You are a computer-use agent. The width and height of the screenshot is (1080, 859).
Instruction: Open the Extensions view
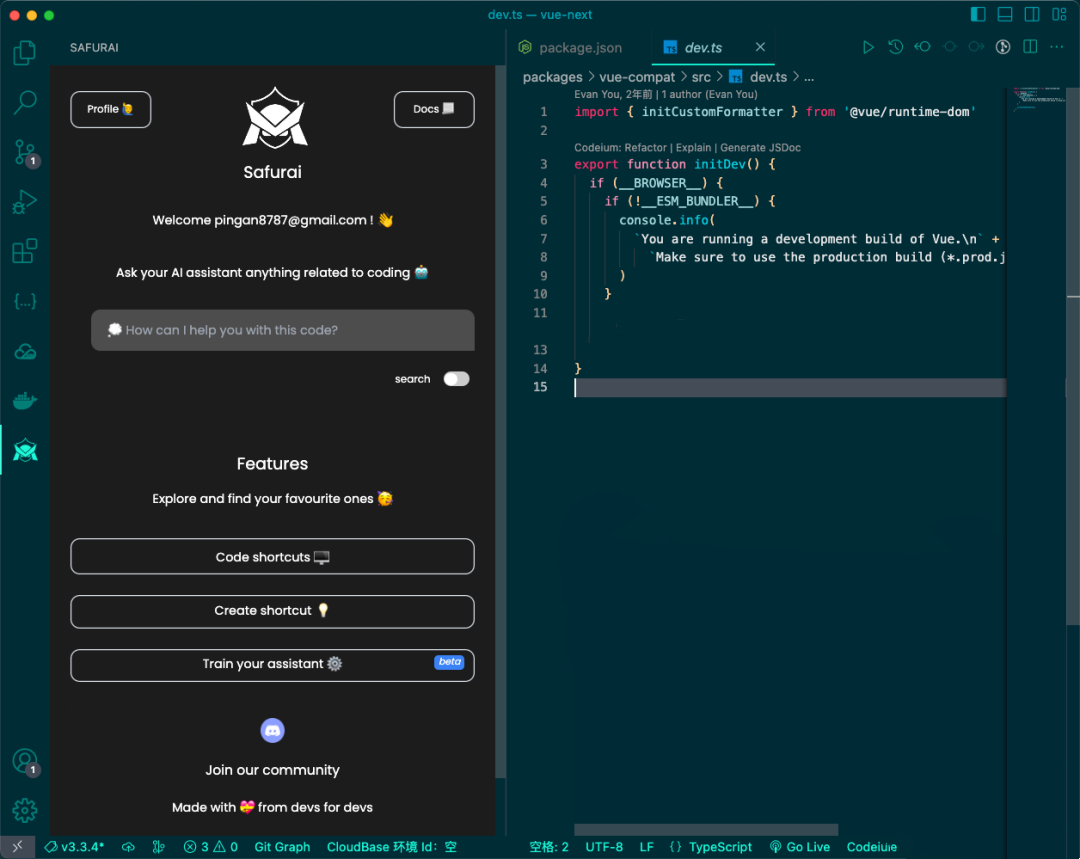(x=25, y=251)
